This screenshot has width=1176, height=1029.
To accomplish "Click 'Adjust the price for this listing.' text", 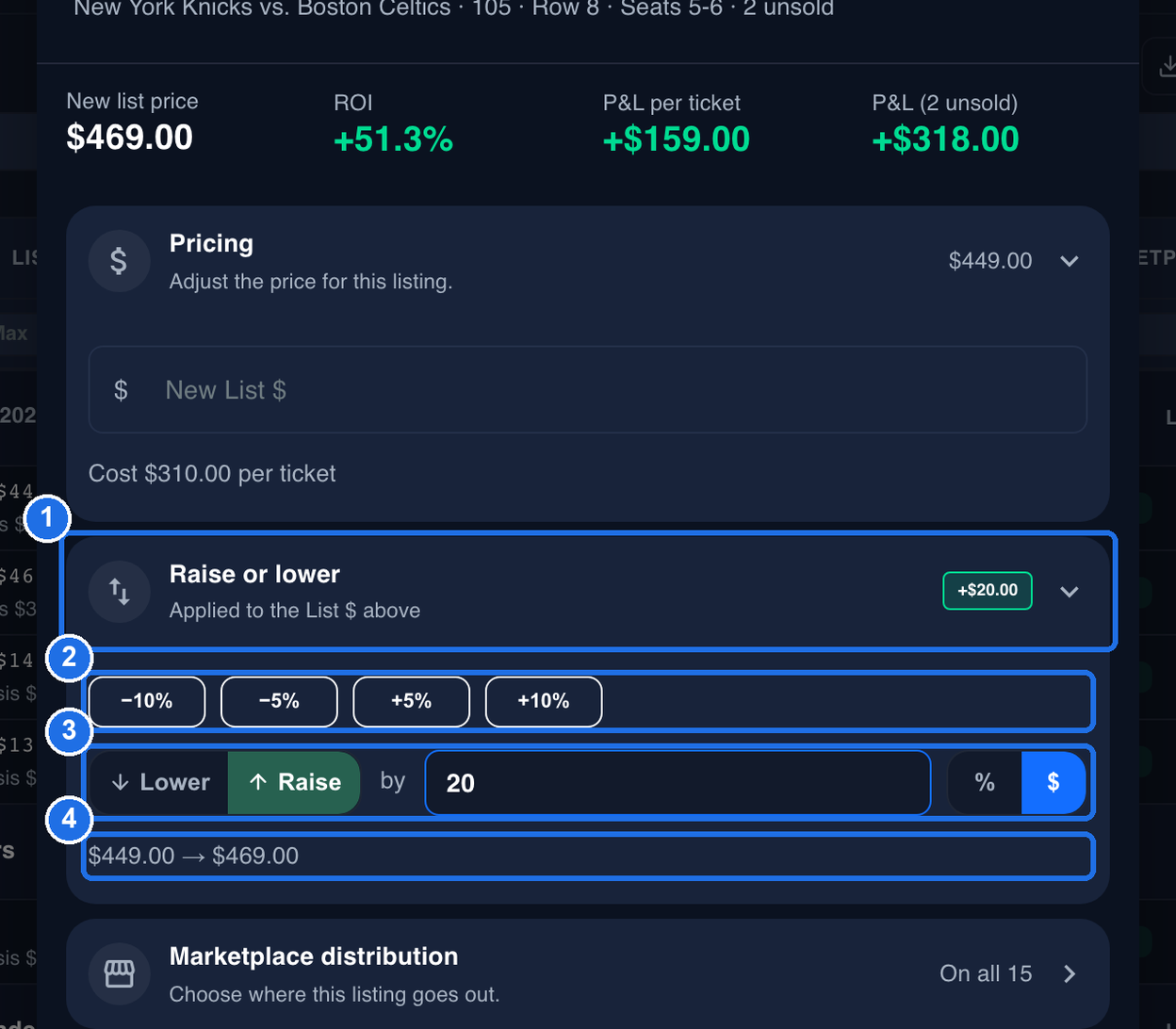I will tap(311, 281).
